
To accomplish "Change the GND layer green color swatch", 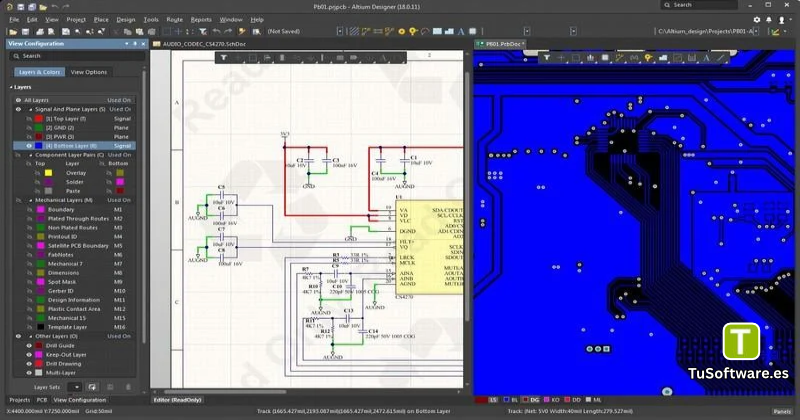I will (x=39, y=128).
